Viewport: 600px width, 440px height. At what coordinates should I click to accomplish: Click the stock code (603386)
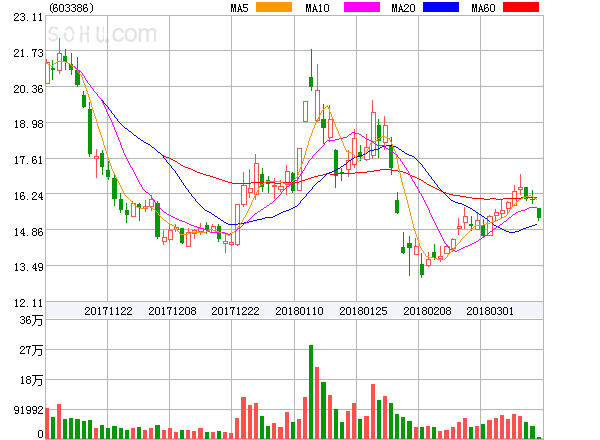click(x=71, y=8)
